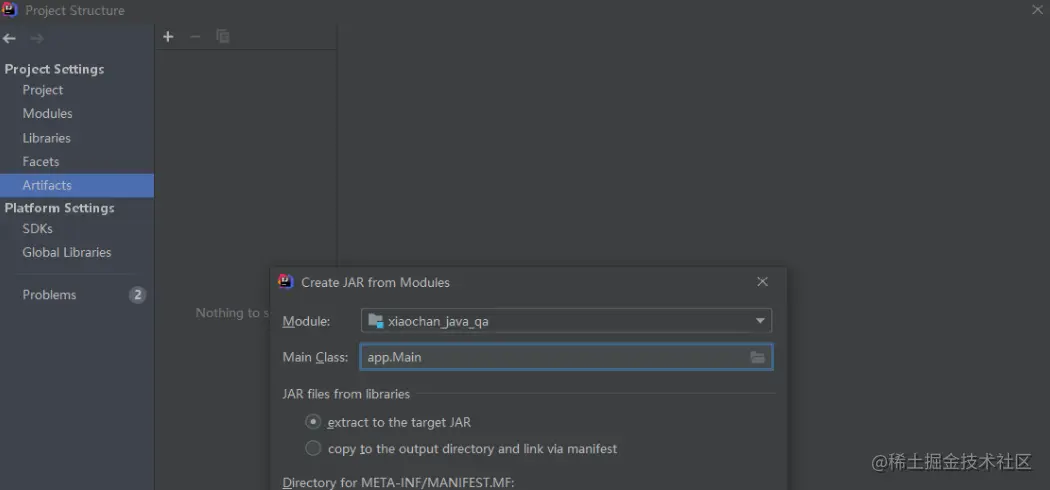
Task: Close the Create JAR from Modules dialog
Action: pyautogui.click(x=762, y=282)
